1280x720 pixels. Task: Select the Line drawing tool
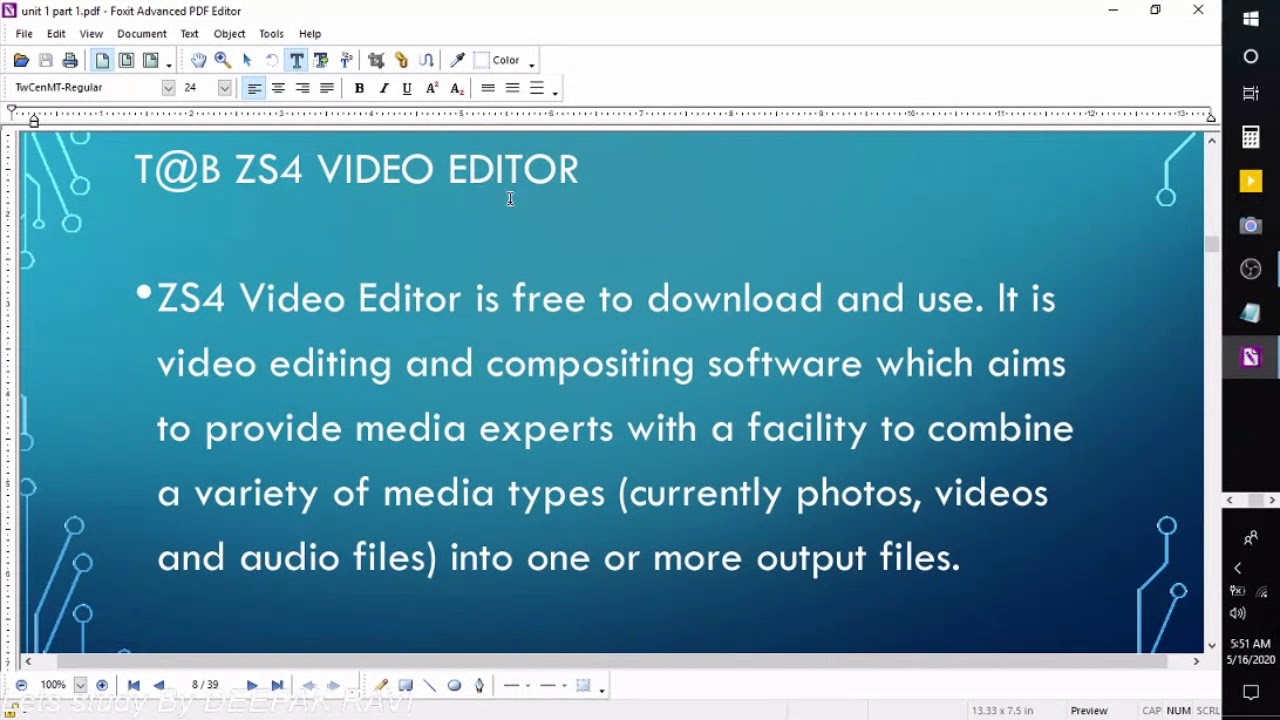click(430, 685)
